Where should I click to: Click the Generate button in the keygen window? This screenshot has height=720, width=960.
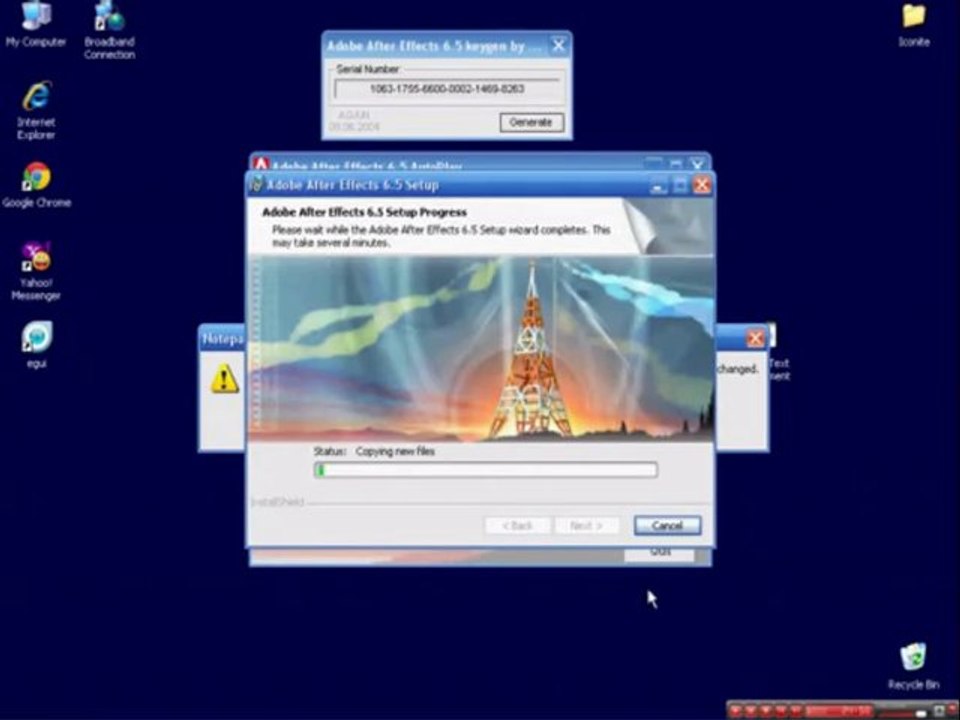(x=531, y=122)
